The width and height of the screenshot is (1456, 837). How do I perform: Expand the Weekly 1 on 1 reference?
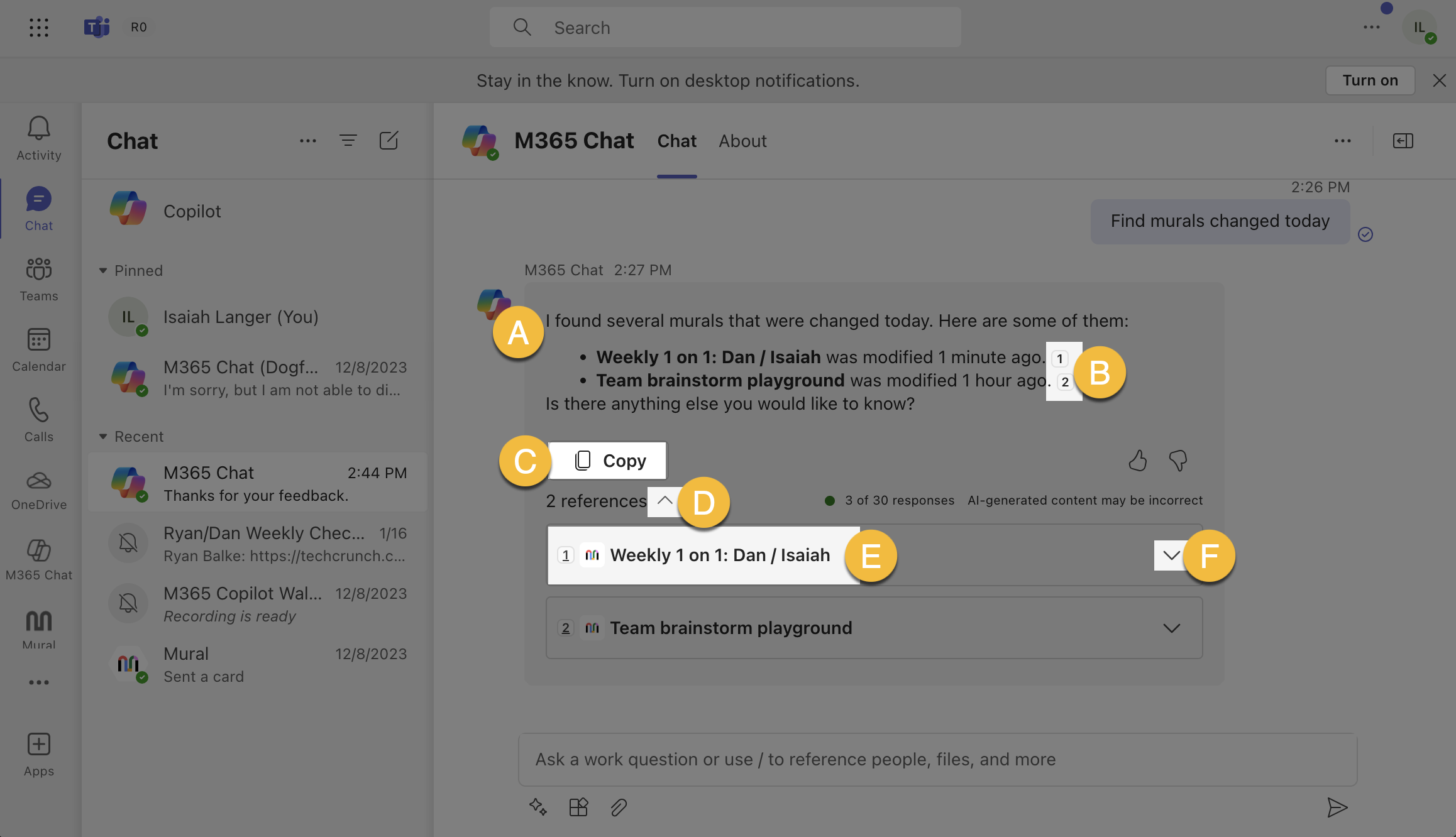coord(1171,555)
